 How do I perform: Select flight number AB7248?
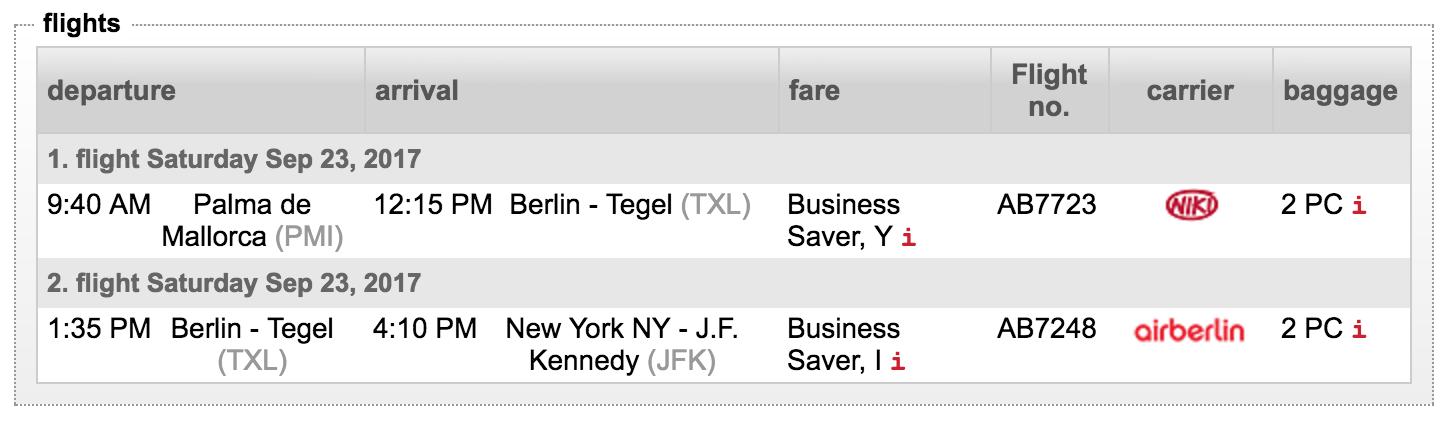[x=1046, y=329]
